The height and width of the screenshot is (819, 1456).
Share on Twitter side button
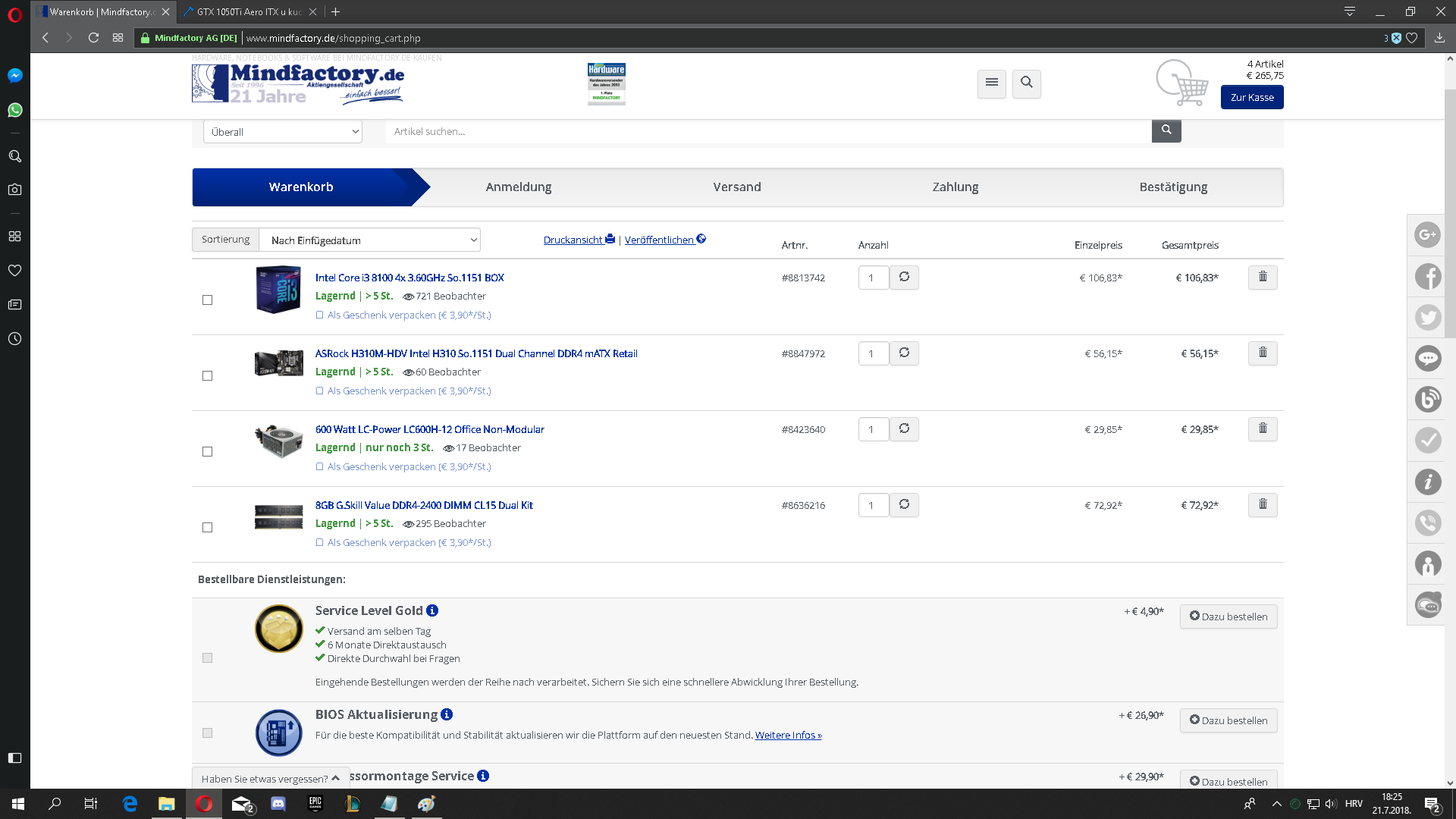(1428, 317)
